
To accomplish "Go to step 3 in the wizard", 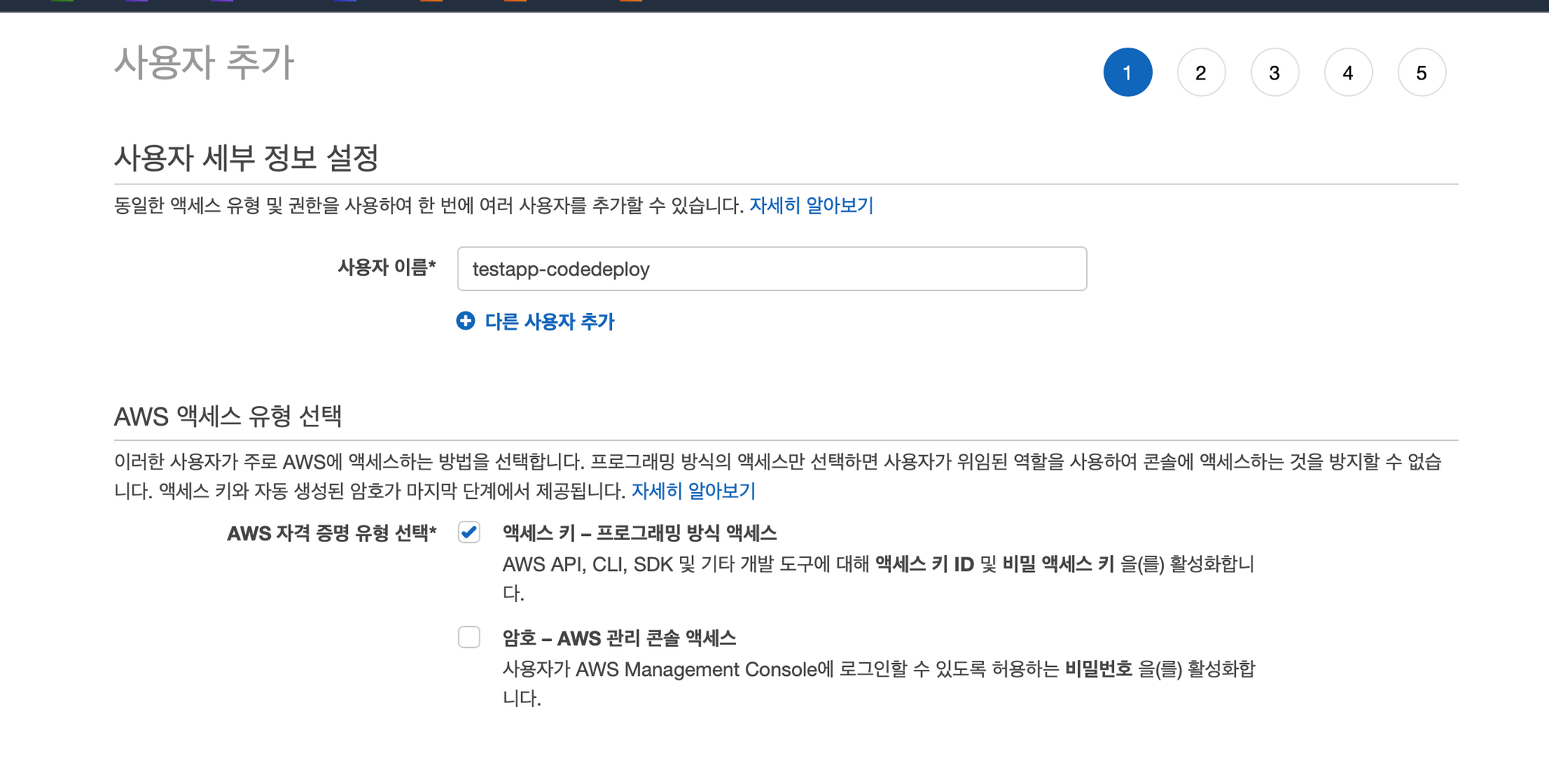I will click(x=1274, y=73).
